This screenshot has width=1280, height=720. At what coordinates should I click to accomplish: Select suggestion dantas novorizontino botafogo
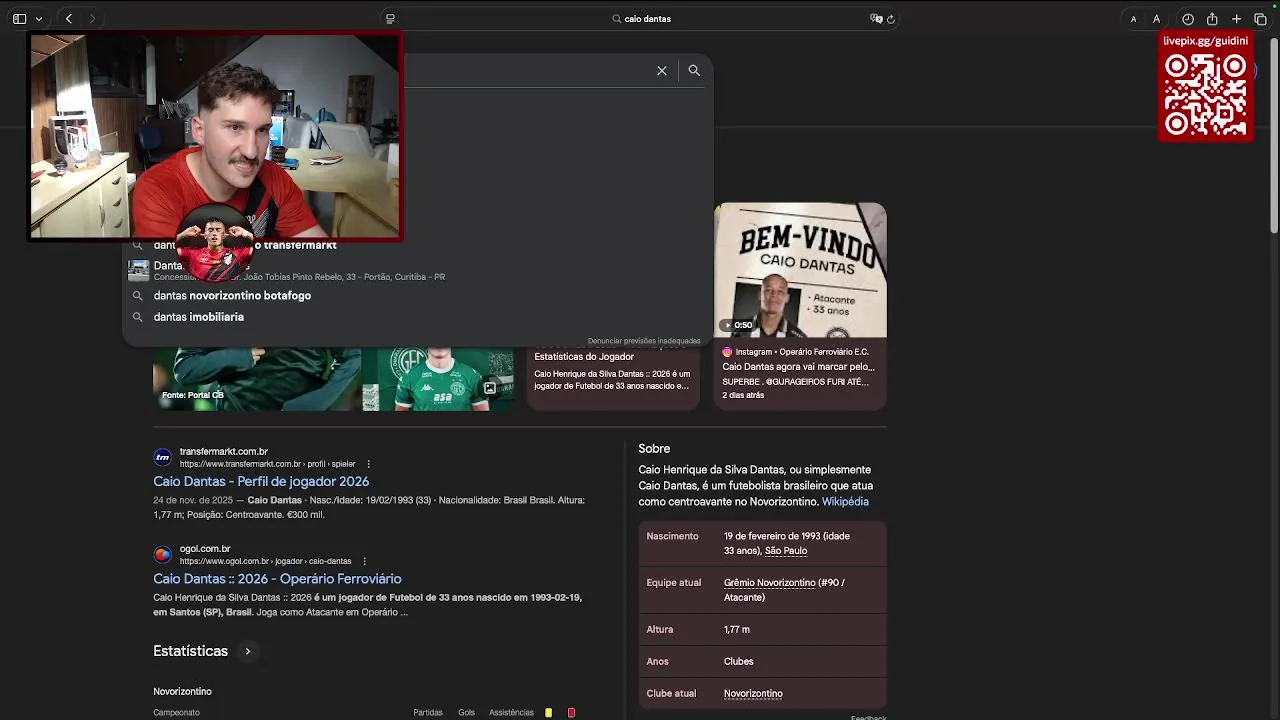[x=232, y=296]
